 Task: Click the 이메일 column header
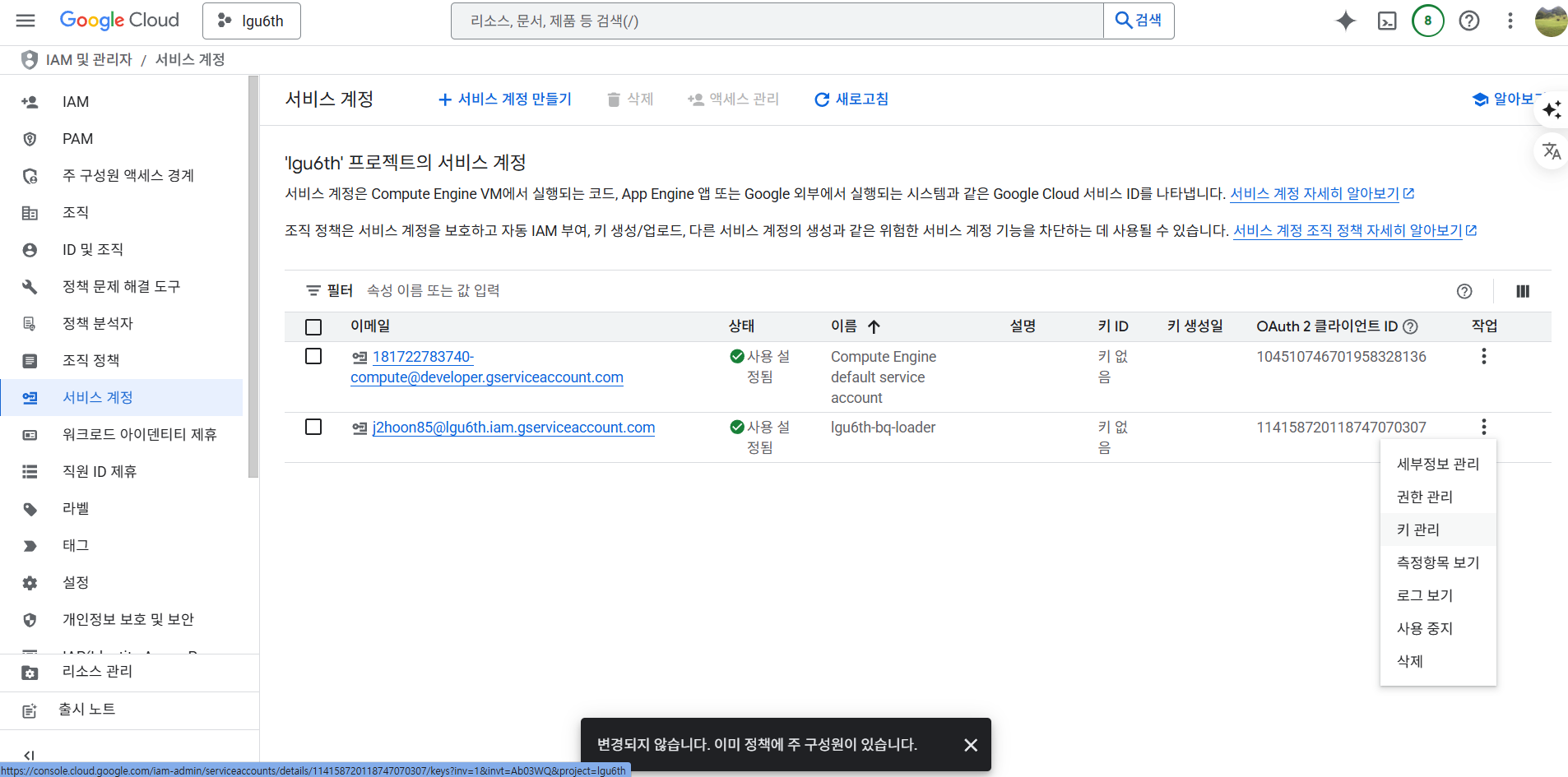click(370, 326)
